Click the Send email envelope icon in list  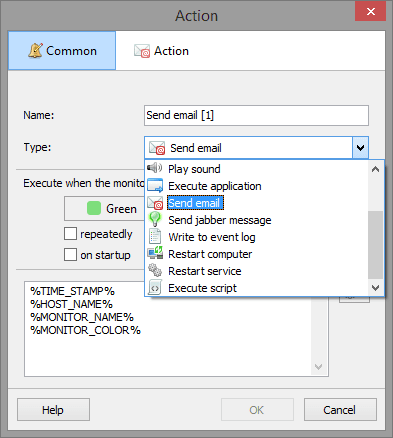tap(155, 203)
